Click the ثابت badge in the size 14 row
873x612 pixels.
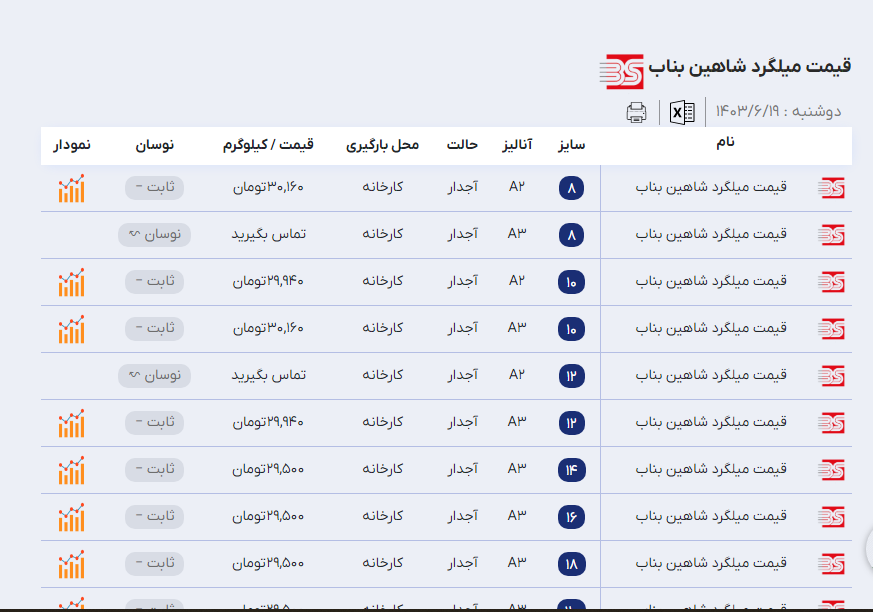click(154, 469)
